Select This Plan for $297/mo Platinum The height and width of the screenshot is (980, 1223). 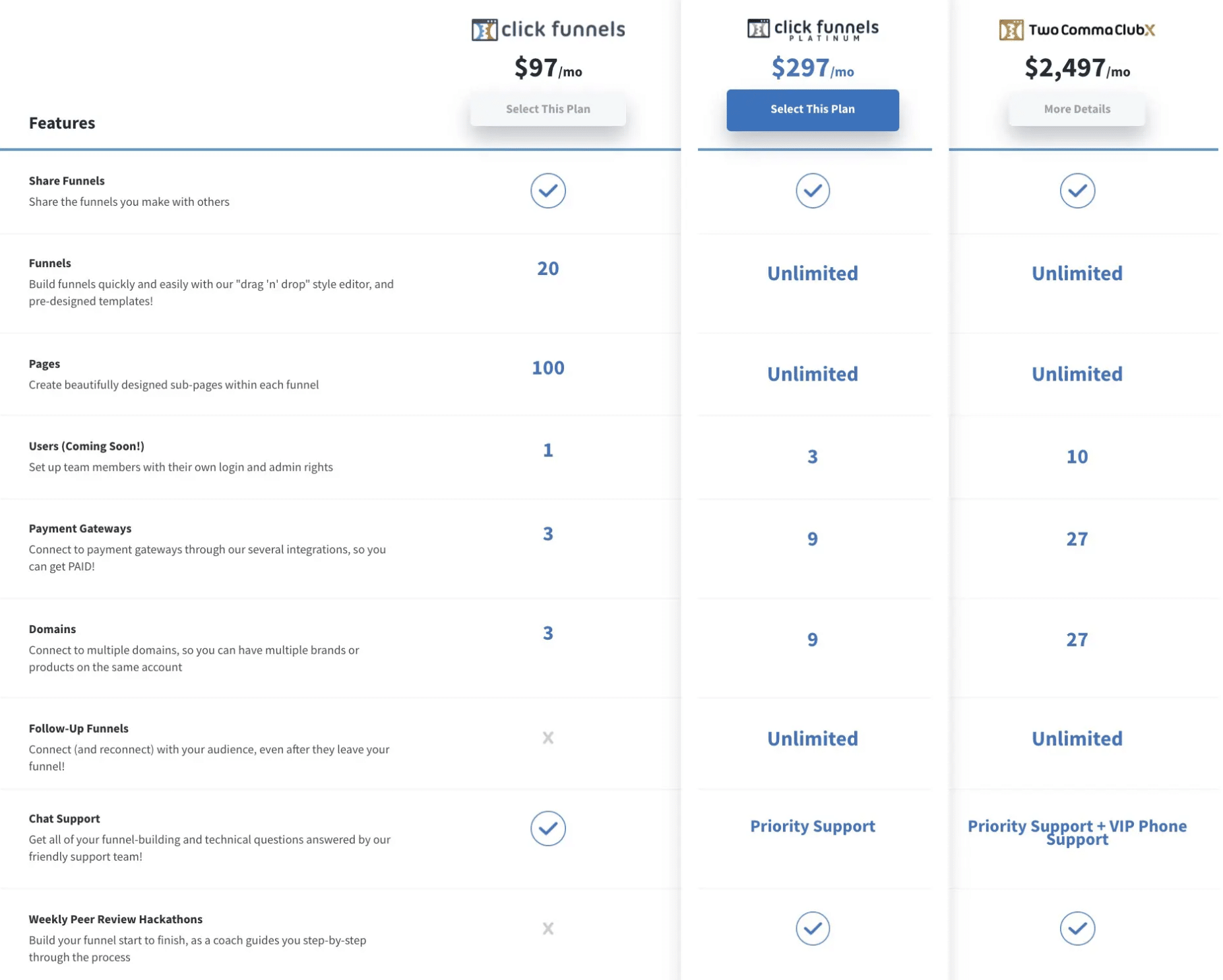coord(813,109)
